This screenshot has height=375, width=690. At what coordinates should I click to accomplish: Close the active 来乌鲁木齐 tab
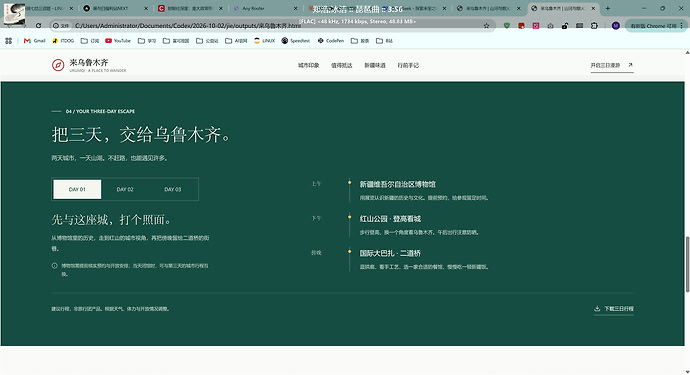[x=593, y=8]
